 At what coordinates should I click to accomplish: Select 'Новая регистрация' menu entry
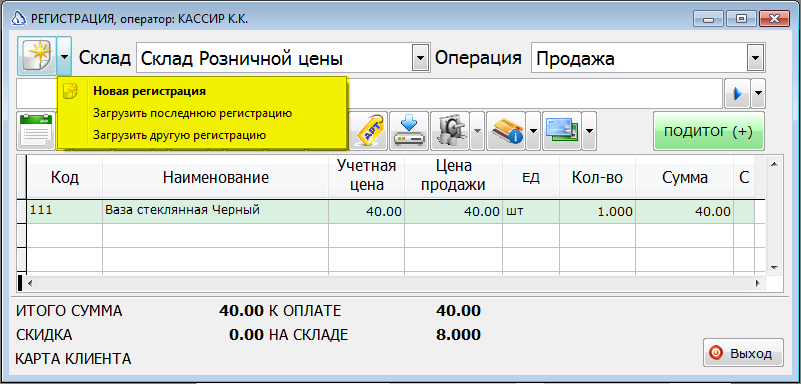(149, 91)
